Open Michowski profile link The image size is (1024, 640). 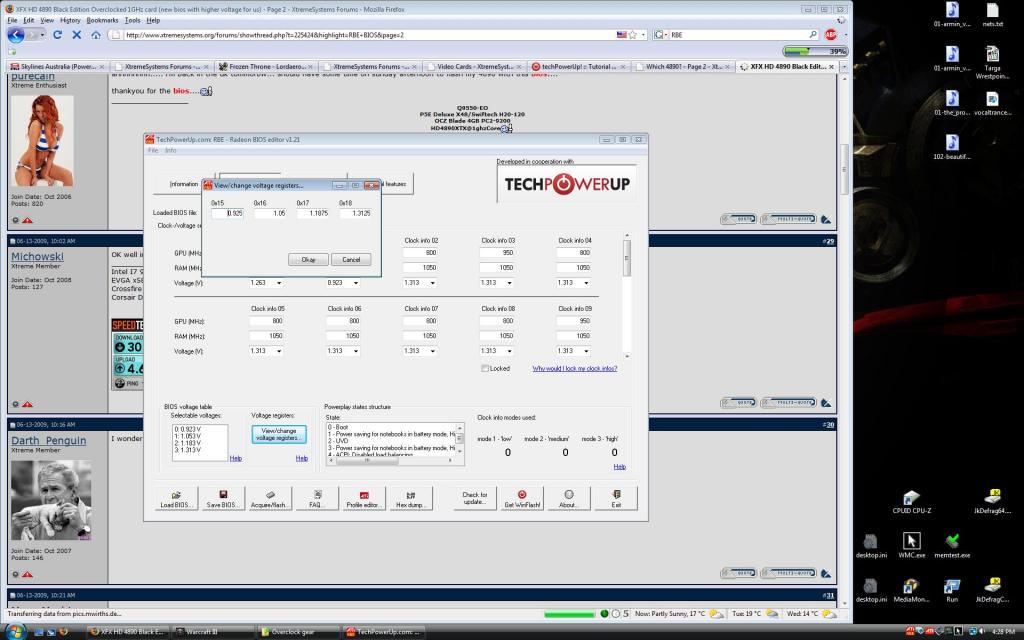[x=37, y=257]
